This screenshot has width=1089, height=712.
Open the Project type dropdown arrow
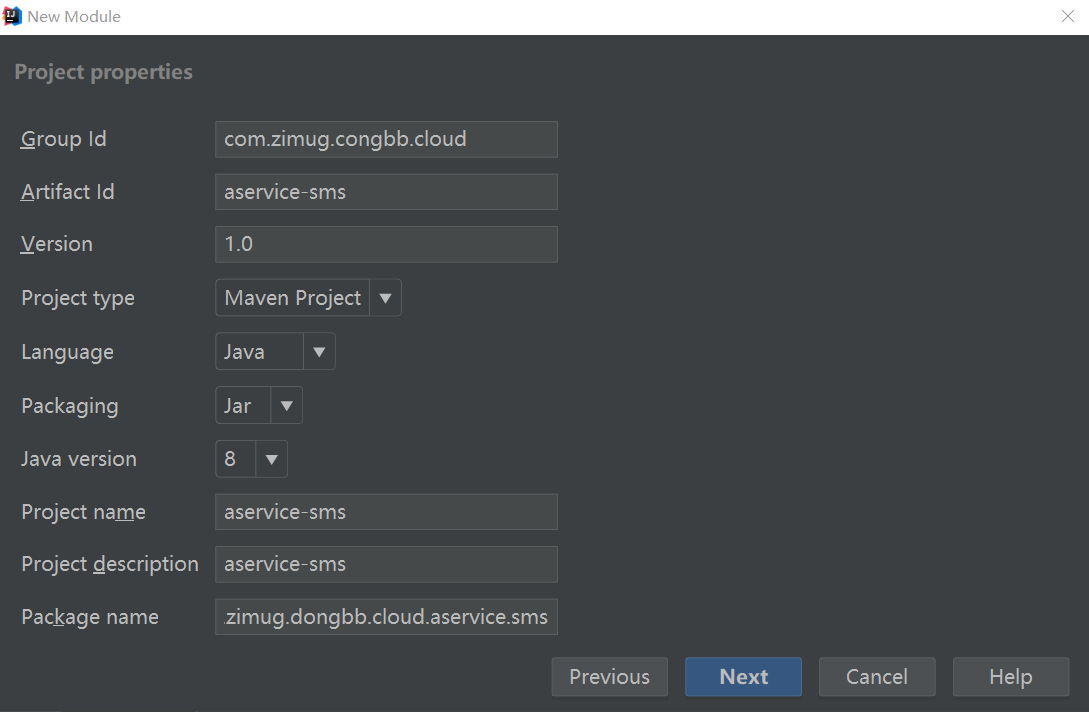386,298
